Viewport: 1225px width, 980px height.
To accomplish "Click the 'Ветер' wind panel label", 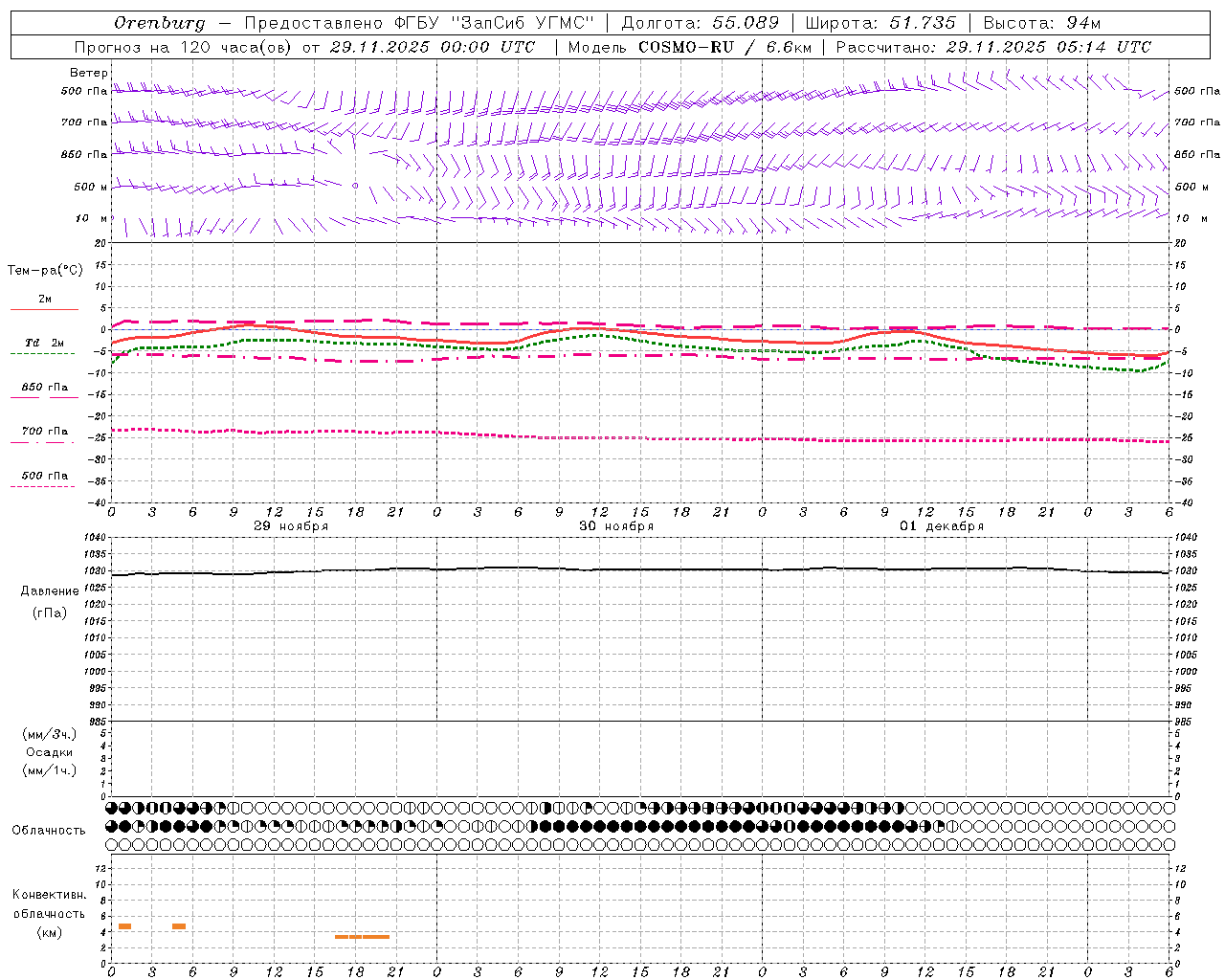I will pyautogui.click(x=89, y=73).
